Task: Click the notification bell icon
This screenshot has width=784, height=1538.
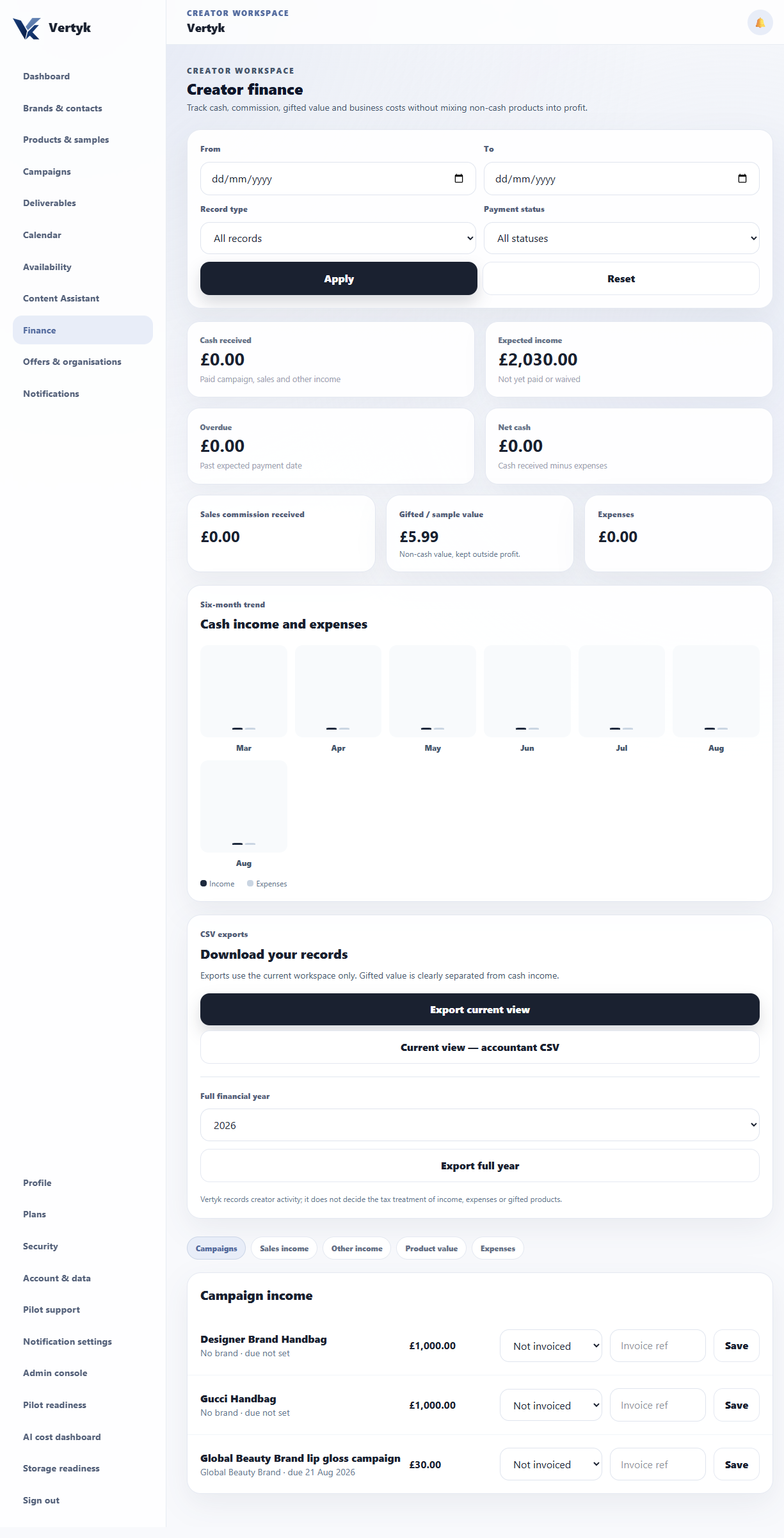Action: [x=760, y=22]
